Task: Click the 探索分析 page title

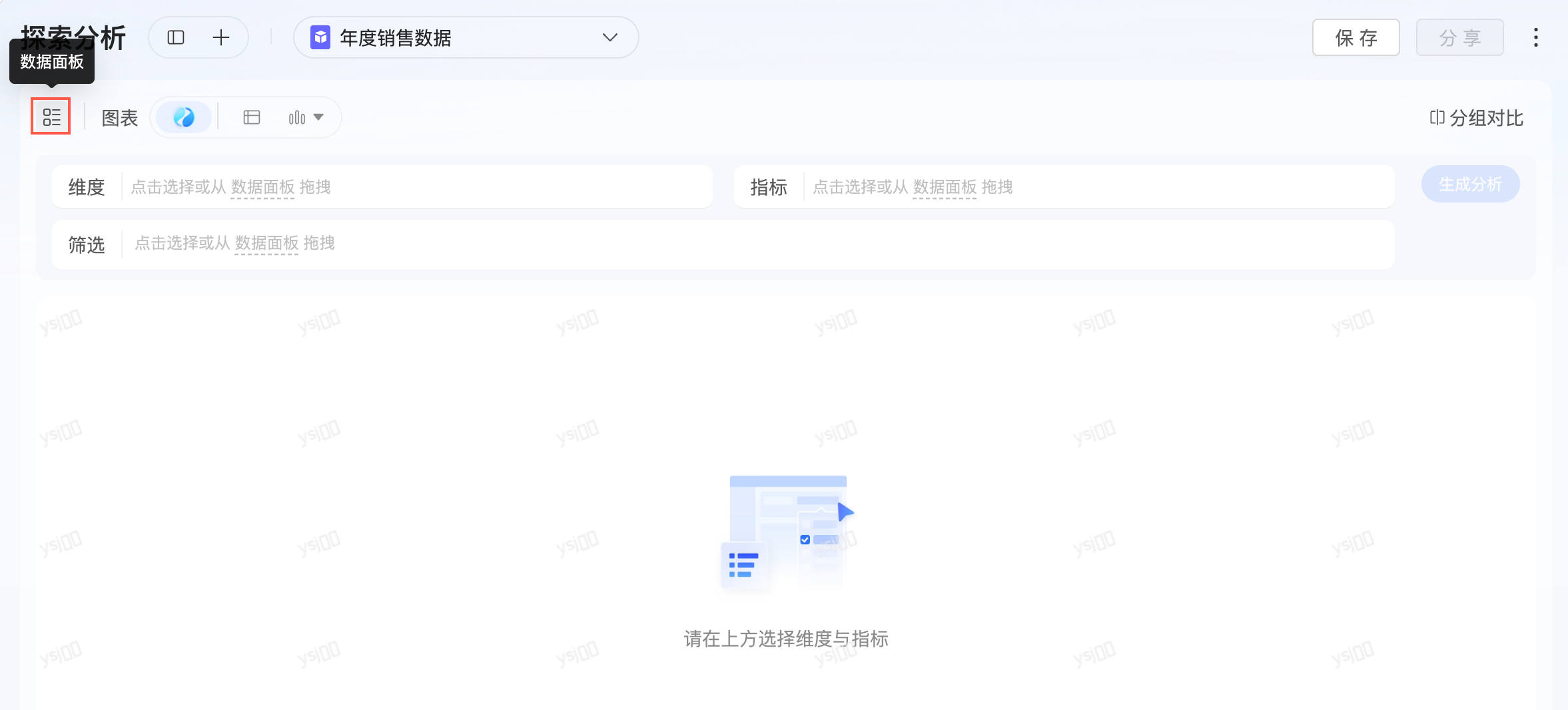Action: coord(73,37)
